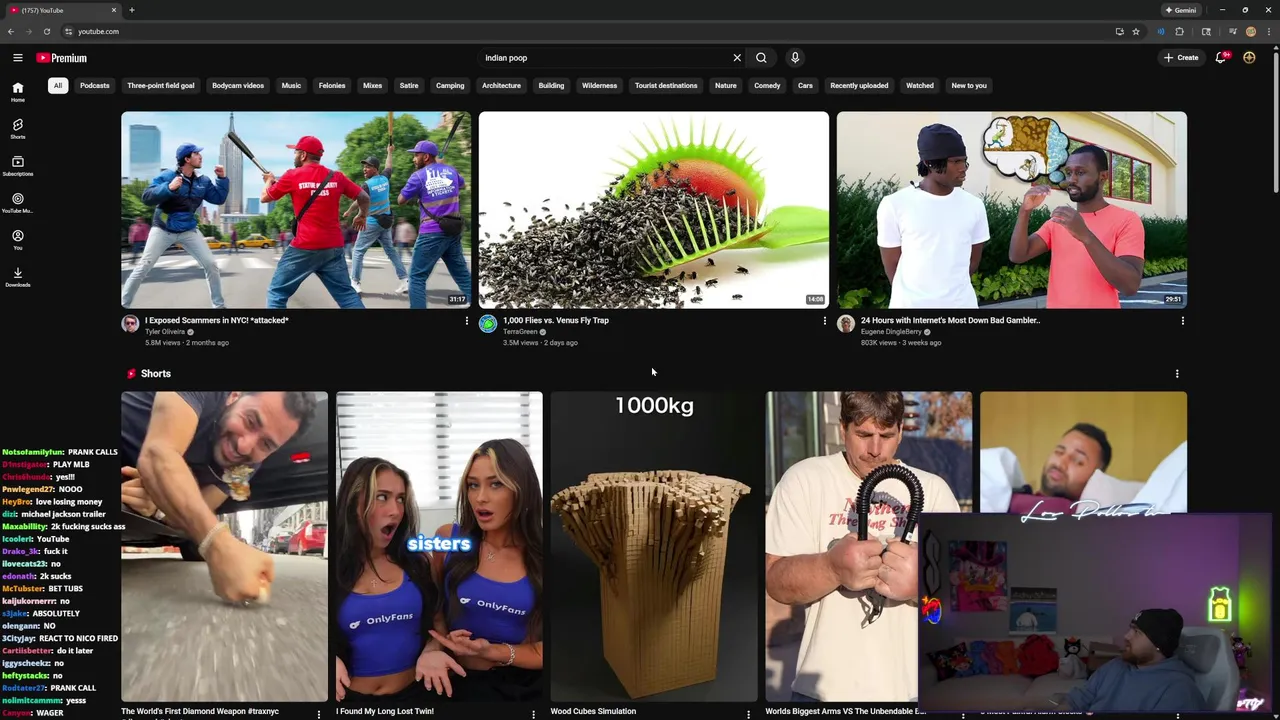Image resolution: width=1280 pixels, height=720 pixels.
Task: Click the Tyler Oliveira channel avatar
Action: [x=130, y=324]
